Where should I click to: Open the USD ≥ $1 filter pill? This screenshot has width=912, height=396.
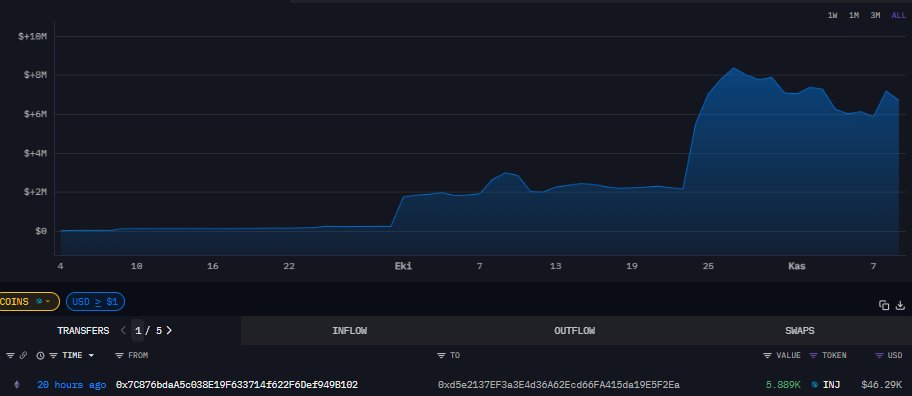95,302
